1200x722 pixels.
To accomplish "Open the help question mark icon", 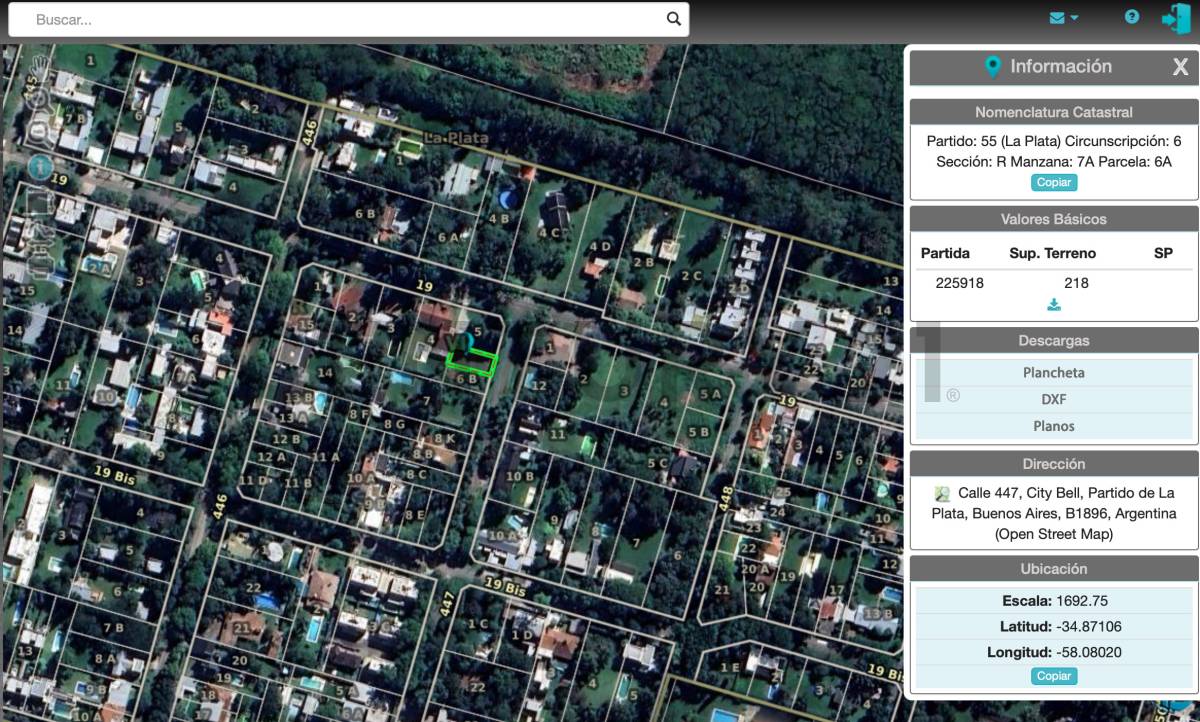I will click(x=1132, y=17).
